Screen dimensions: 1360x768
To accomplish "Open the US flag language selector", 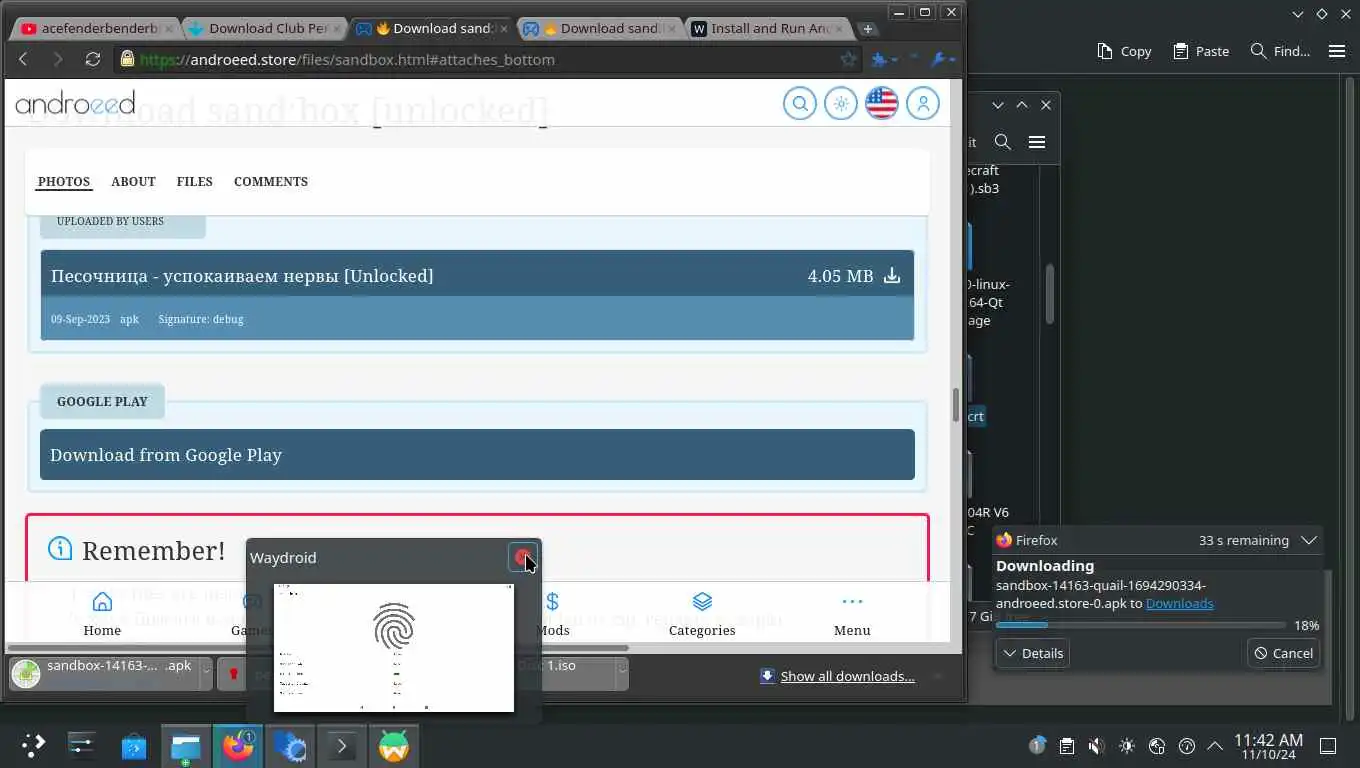I will tap(882, 103).
